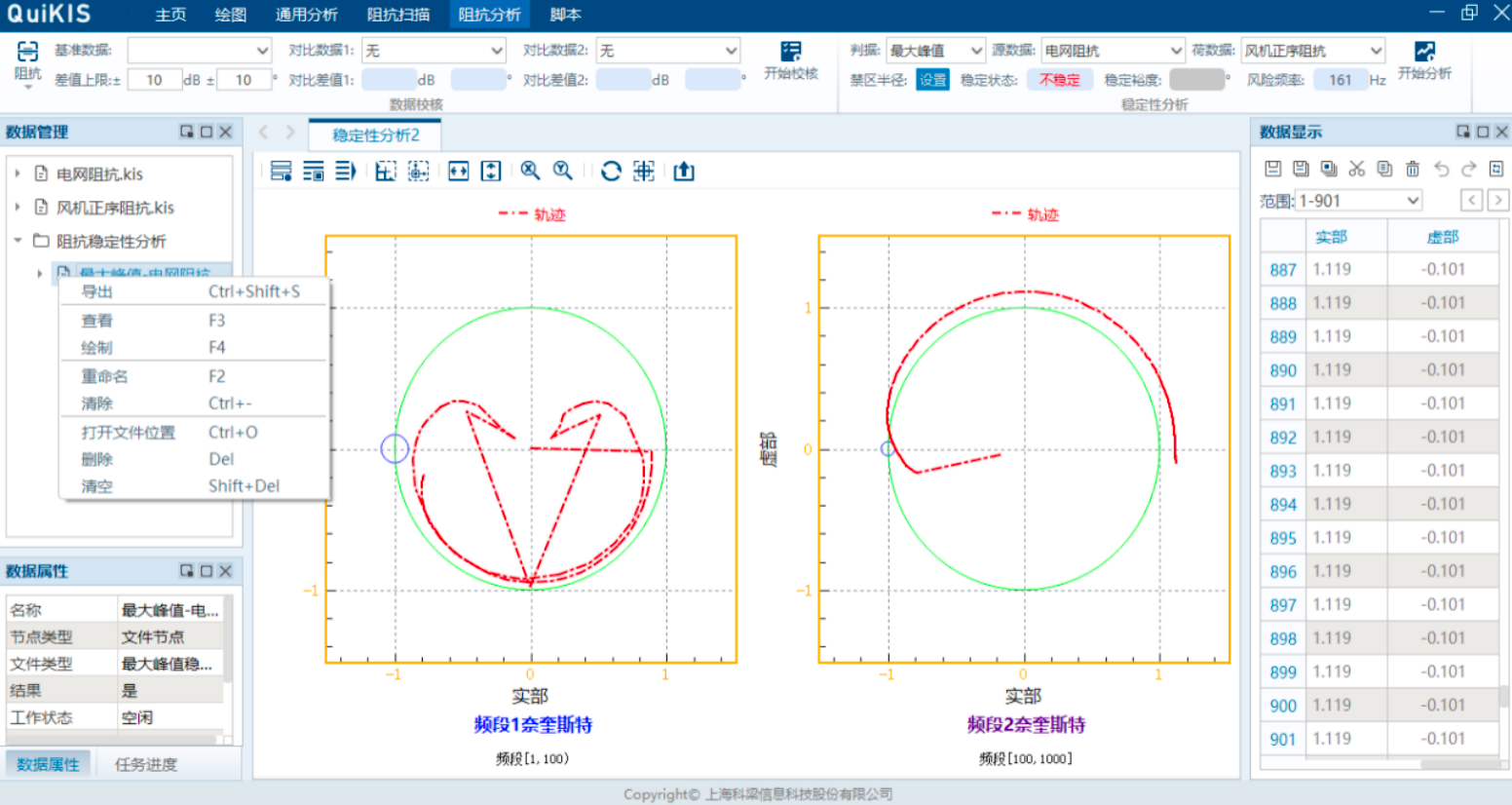Click the 差值上限 dB input field

(154, 80)
